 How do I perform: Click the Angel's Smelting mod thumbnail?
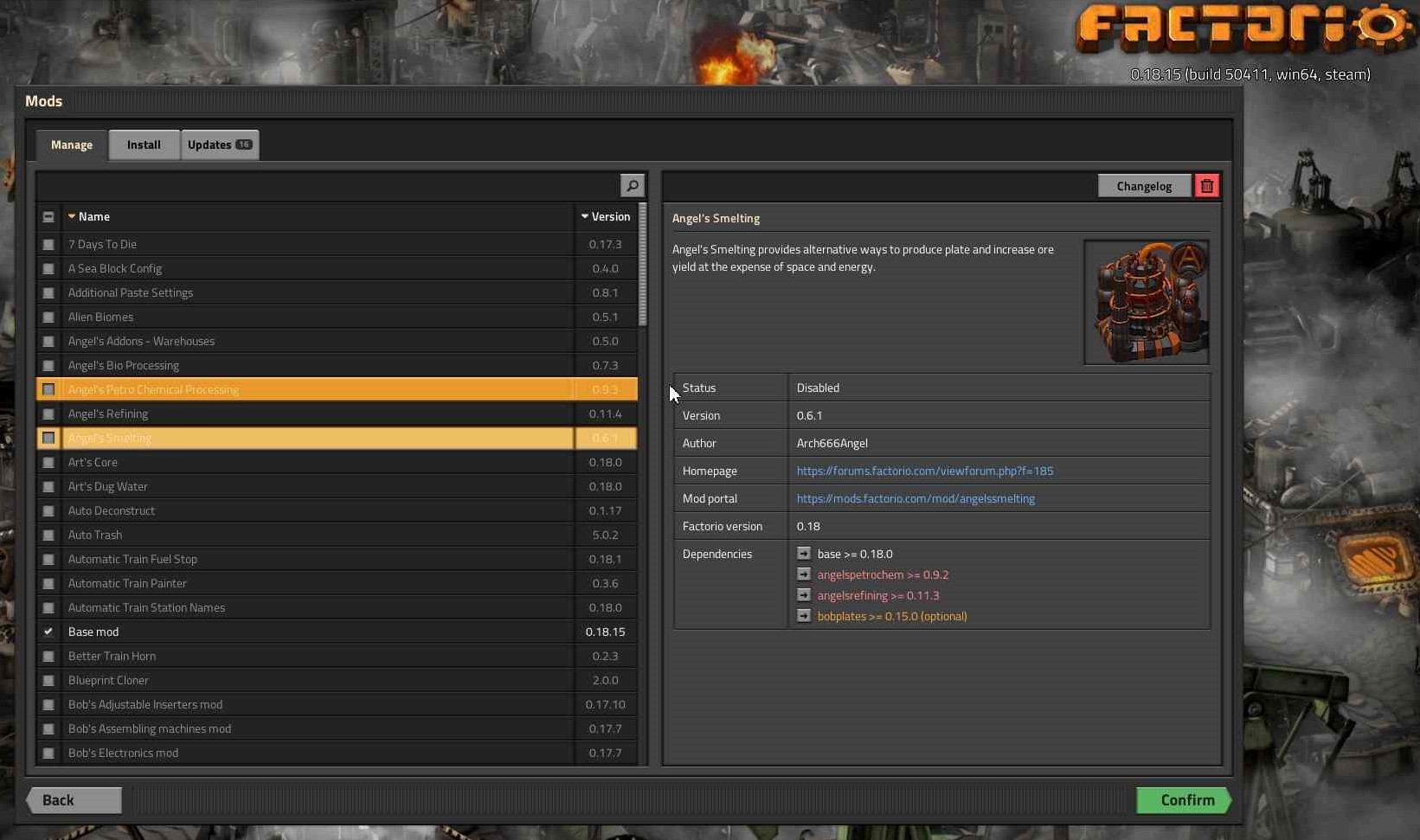tap(1146, 302)
